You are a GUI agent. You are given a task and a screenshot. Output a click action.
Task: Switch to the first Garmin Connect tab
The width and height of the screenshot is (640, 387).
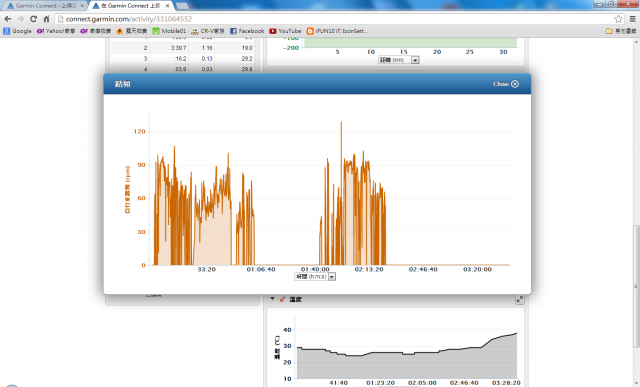click(x=45, y=6)
